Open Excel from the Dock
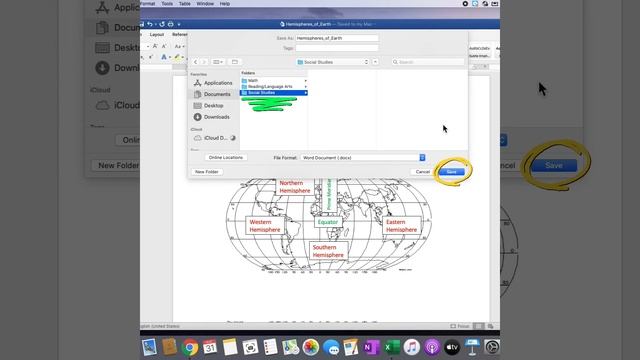 point(392,347)
